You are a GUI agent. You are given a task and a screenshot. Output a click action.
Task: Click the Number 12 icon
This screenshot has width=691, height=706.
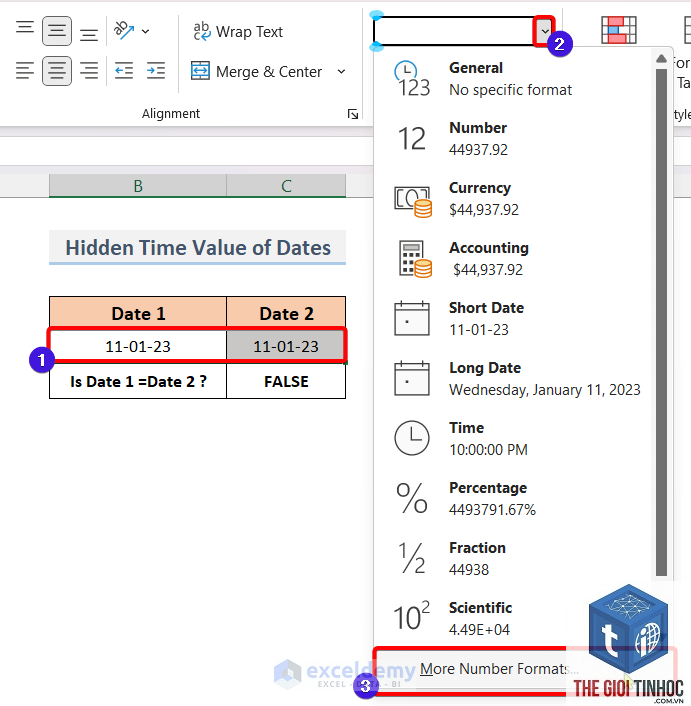(412, 139)
